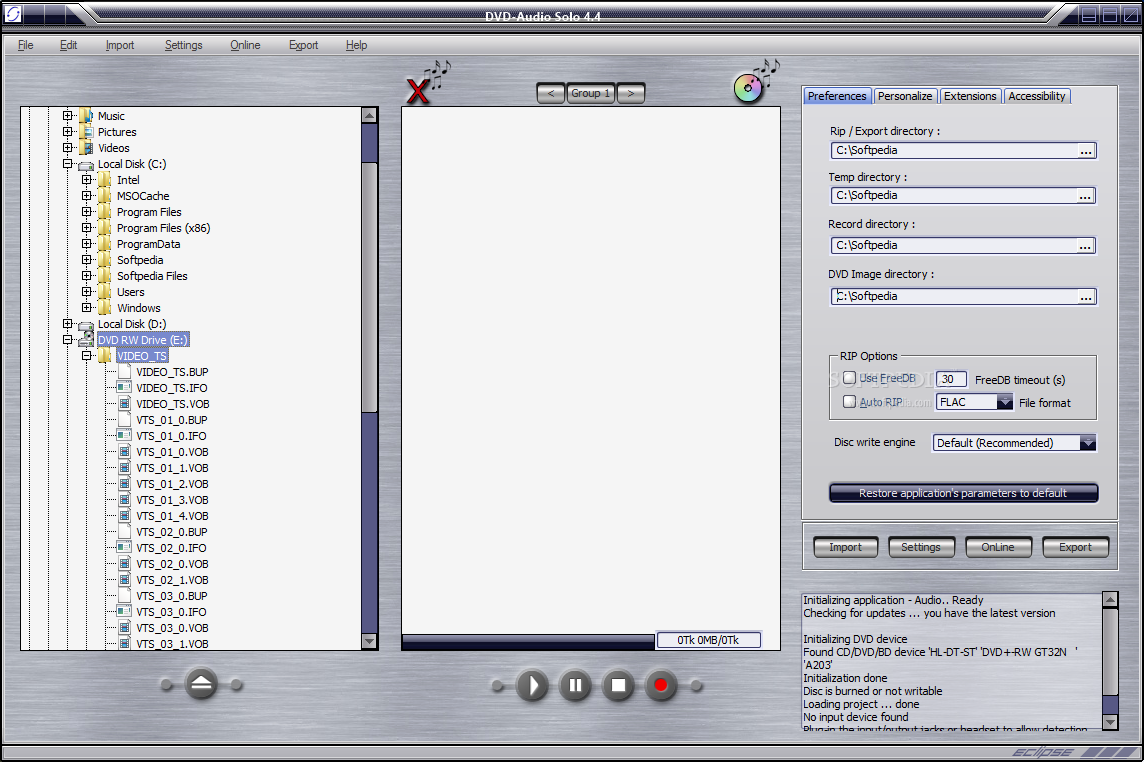Click the Program Files (x86) folder icon
Viewport: 1144px width, 762px height.
click(105, 228)
